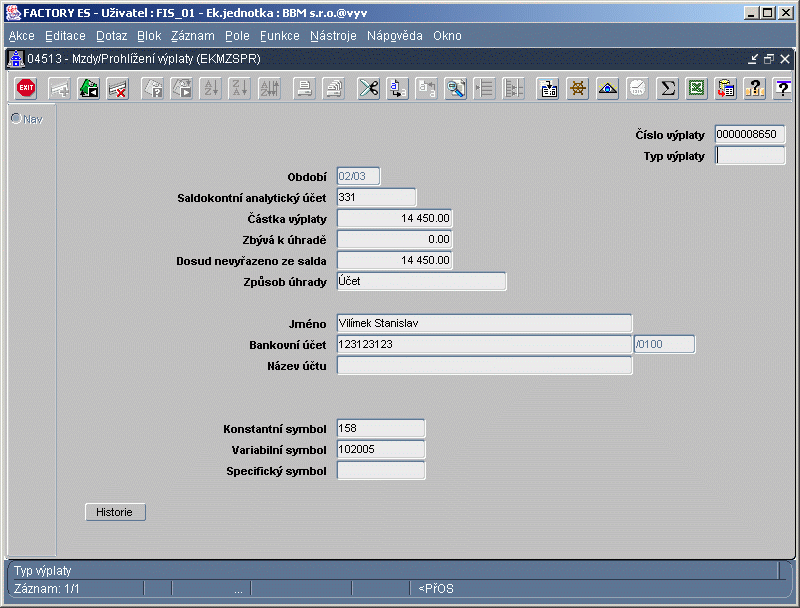Click the sort ascending A-Z icon
This screenshot has height=608, width=800.
coord(211,88)
